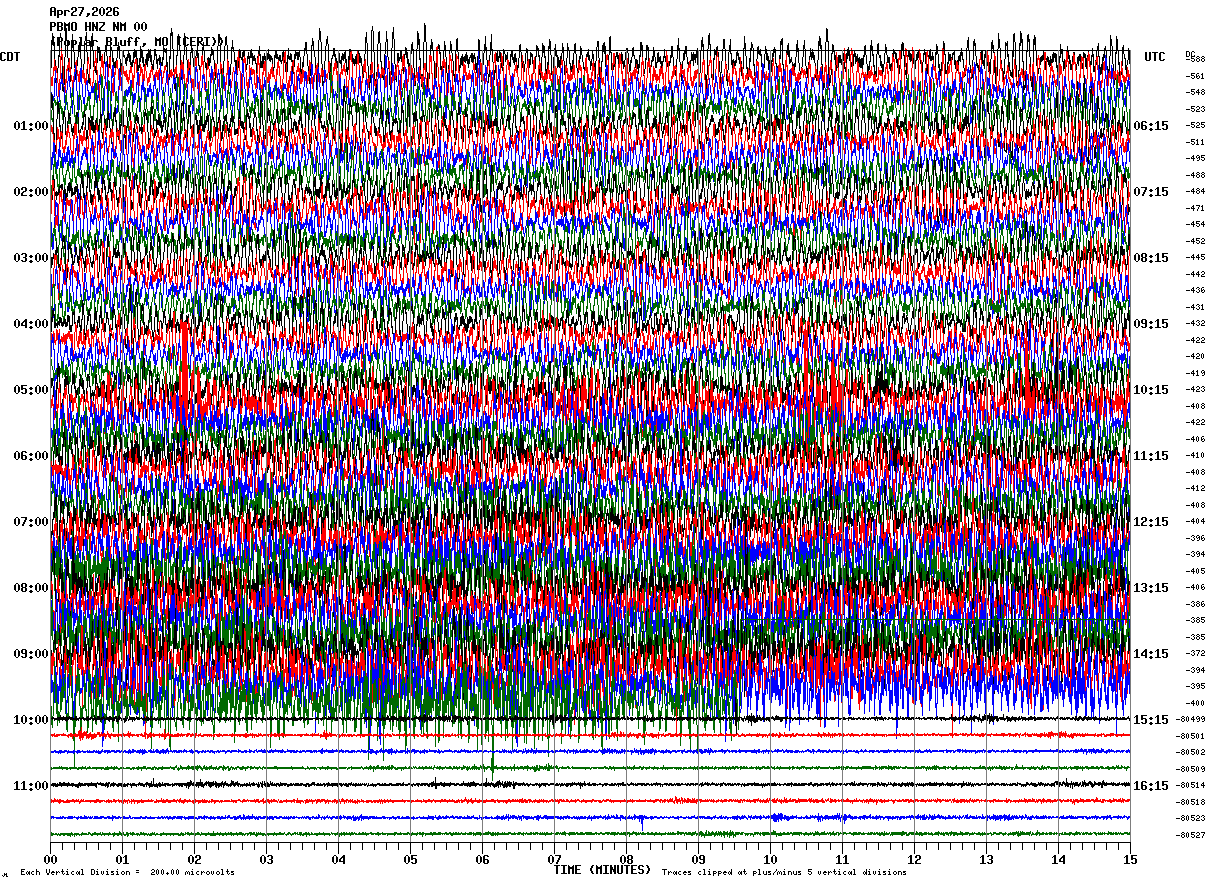Click the 08:15 UTC time label

point(1151,258)
